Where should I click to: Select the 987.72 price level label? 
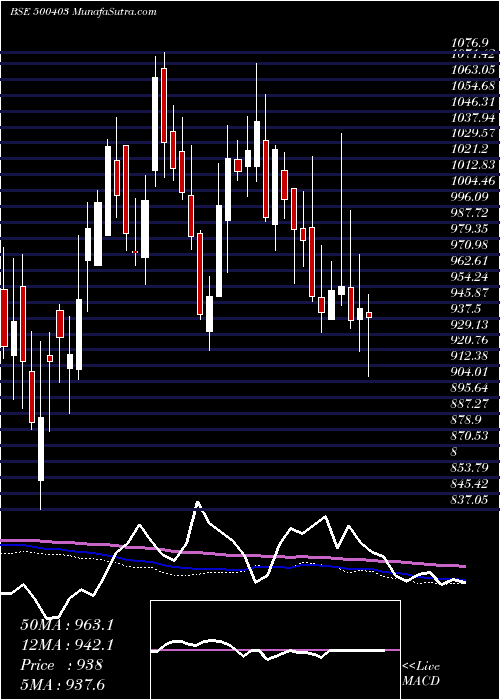tap(469, 212)
